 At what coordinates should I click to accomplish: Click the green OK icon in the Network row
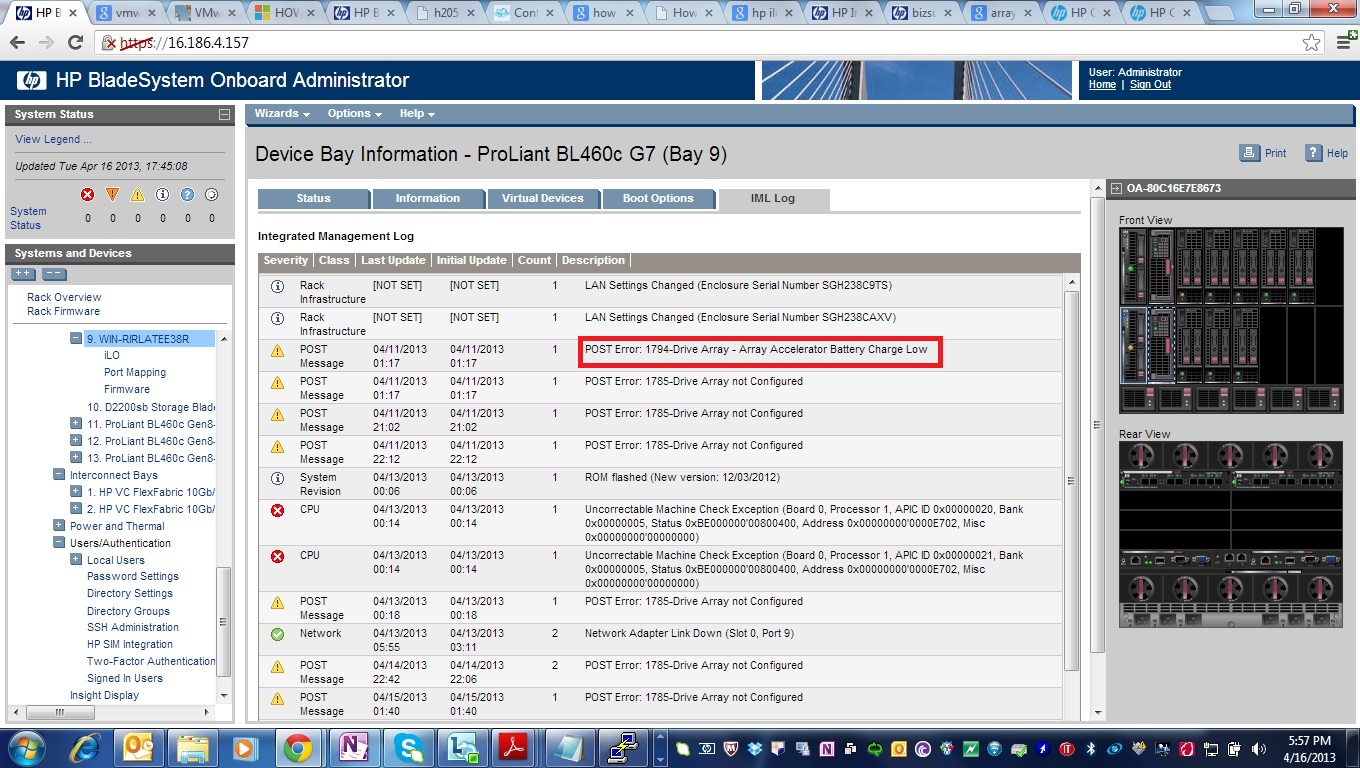click(277, 634)
